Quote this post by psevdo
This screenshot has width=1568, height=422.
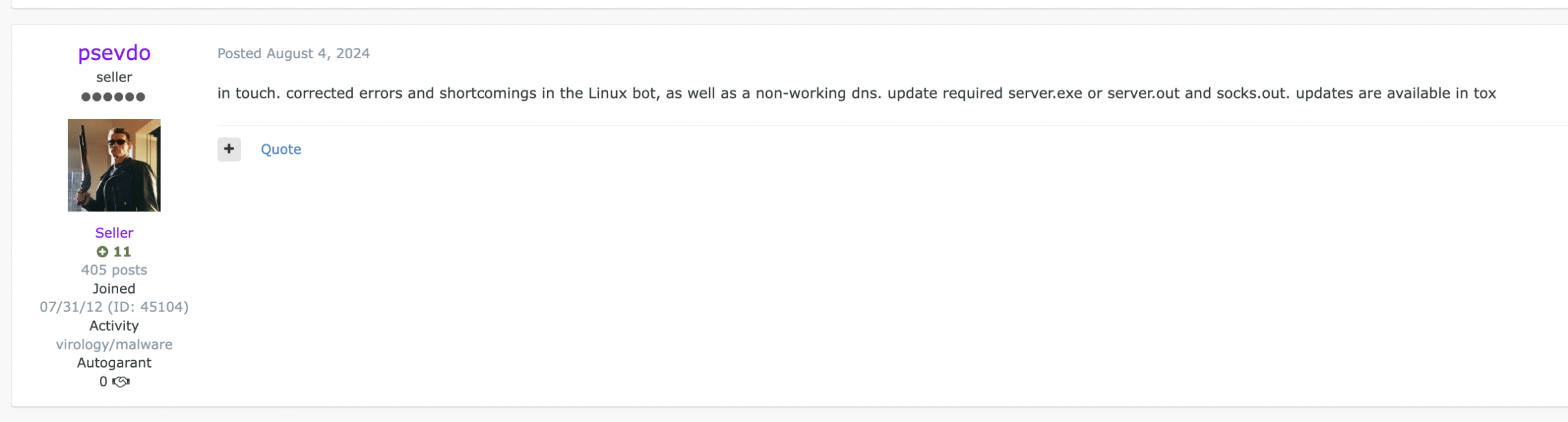pos(281,149)
